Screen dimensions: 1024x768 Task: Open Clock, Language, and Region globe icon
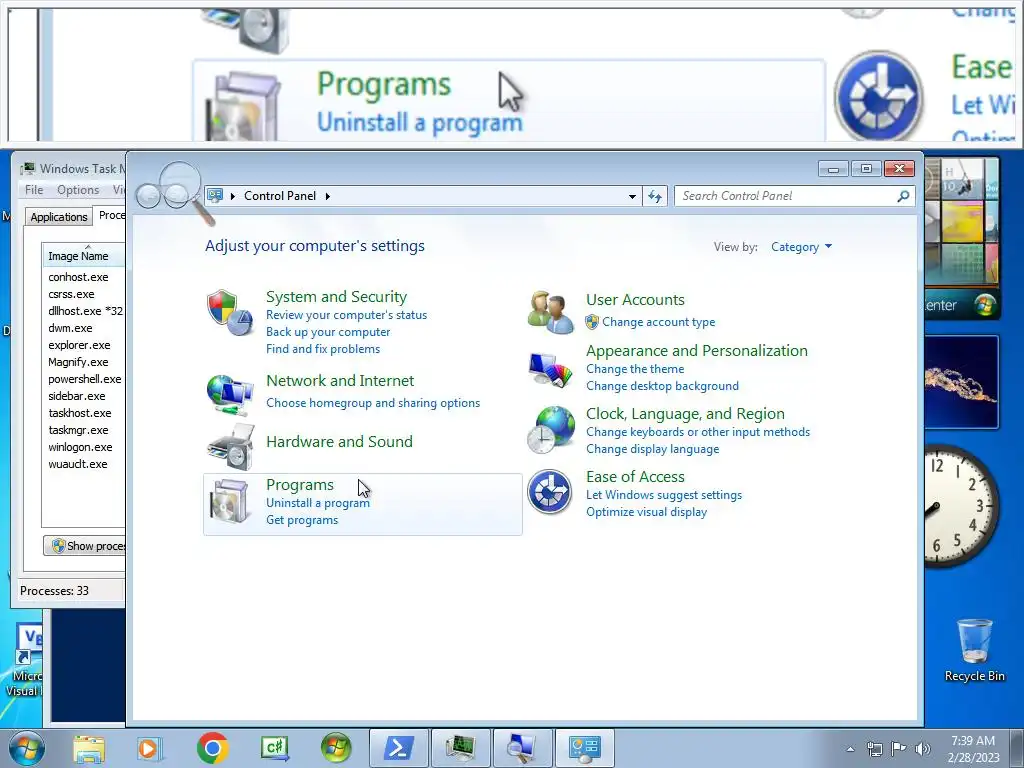(x=551, y=430)
